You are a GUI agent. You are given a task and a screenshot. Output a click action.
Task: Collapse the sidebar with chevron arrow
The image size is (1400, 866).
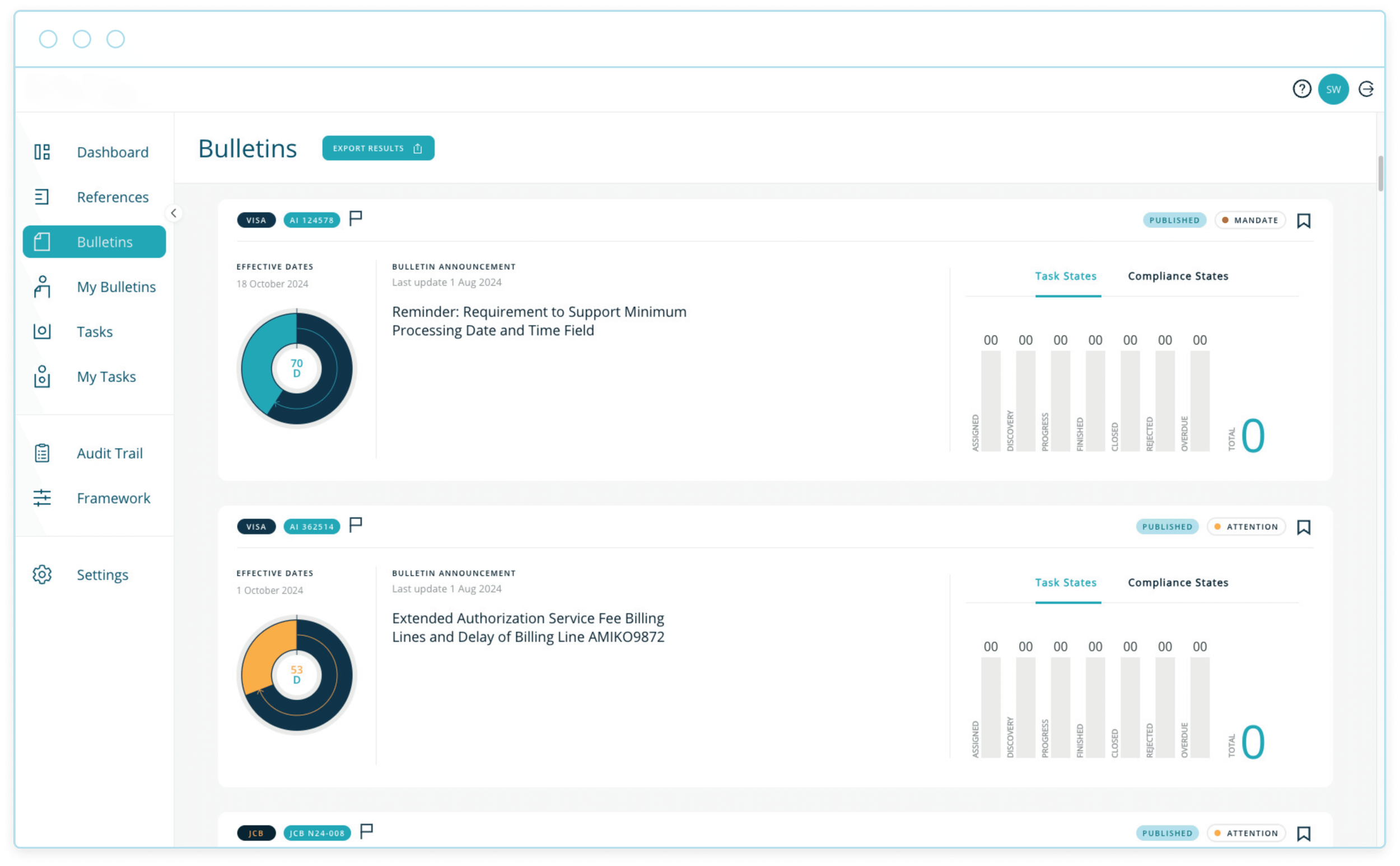pyautogui.click(x=174, y=213)
